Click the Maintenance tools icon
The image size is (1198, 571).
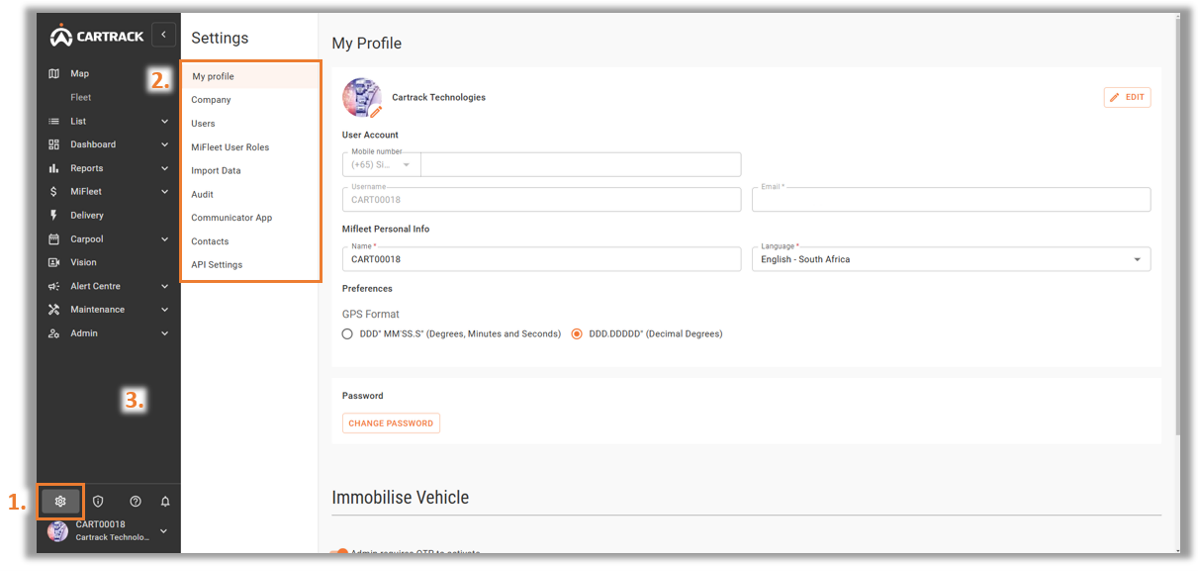click(53, 310)
